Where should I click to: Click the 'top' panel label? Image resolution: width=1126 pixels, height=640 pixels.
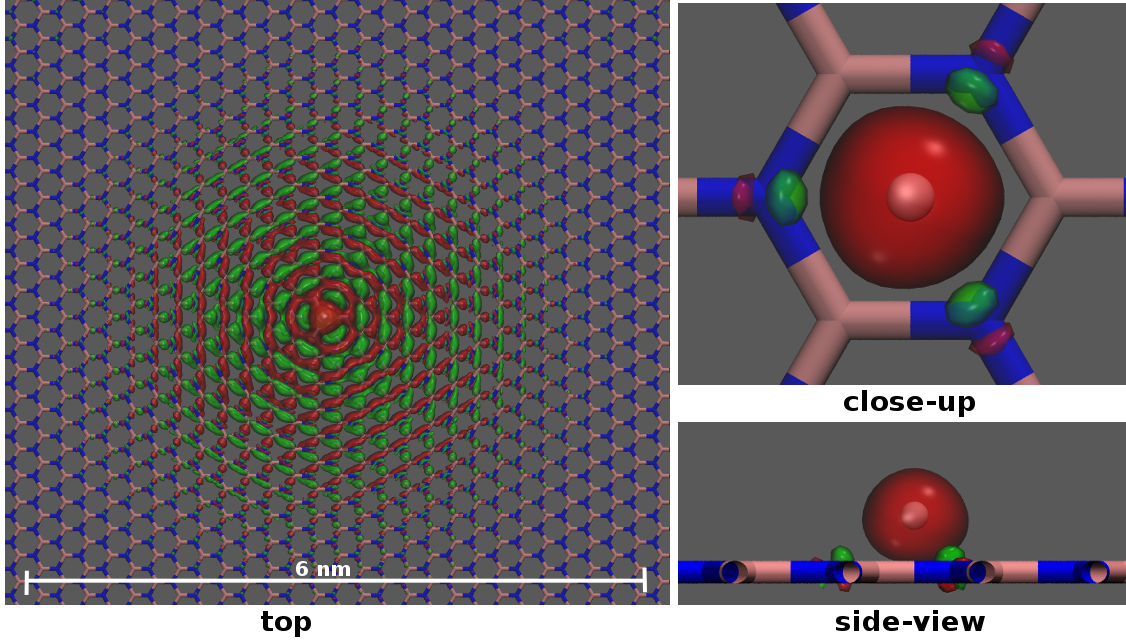point(286,622)
